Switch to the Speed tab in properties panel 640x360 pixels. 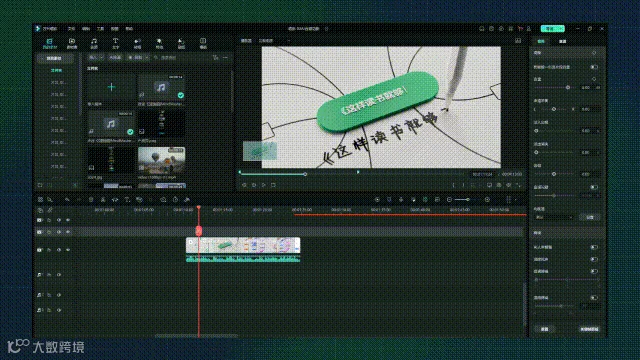point(562,41)
